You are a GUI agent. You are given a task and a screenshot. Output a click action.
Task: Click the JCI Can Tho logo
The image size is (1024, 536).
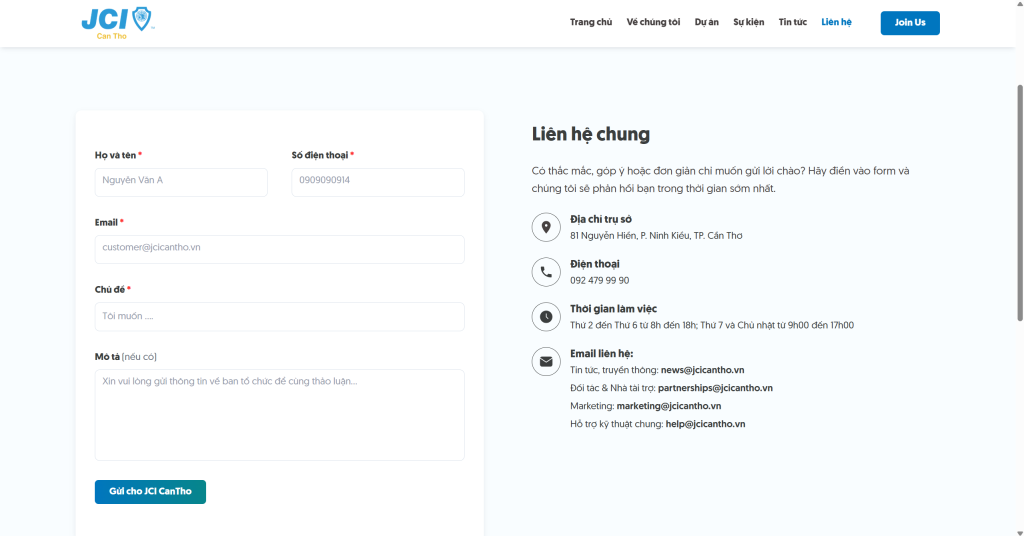pyautogui.click(x=117, y=22)
